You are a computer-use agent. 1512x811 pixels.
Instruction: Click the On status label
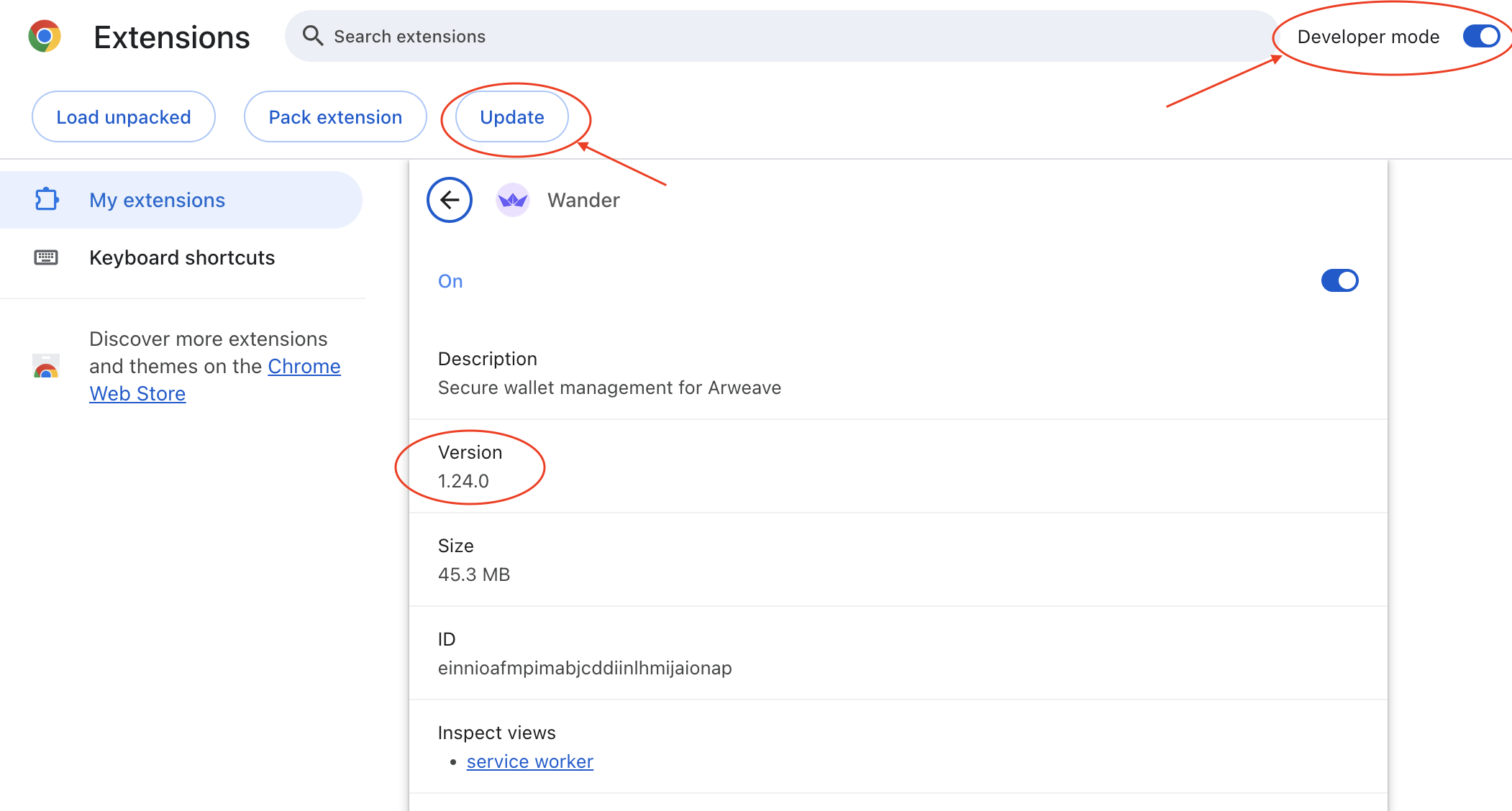pyautogui.click(x=450, y=281)
